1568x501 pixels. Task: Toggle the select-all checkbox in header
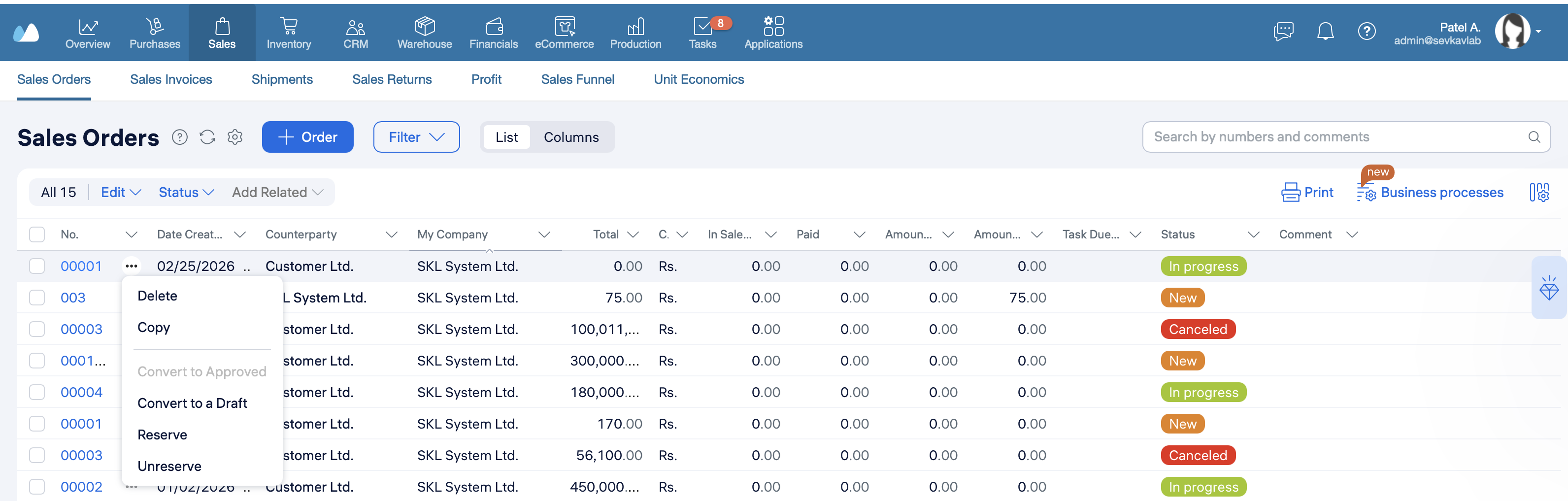tap(37, 234)
